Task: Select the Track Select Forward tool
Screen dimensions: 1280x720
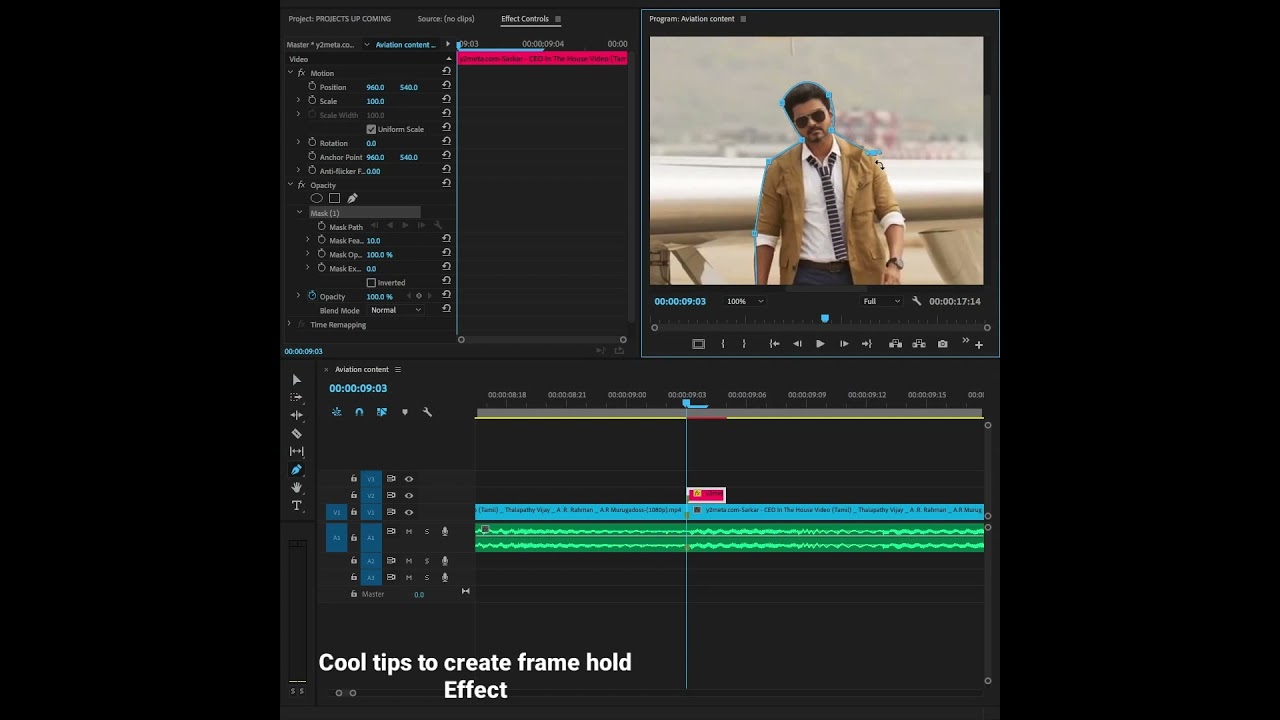Action: click(x=296, y=397)
